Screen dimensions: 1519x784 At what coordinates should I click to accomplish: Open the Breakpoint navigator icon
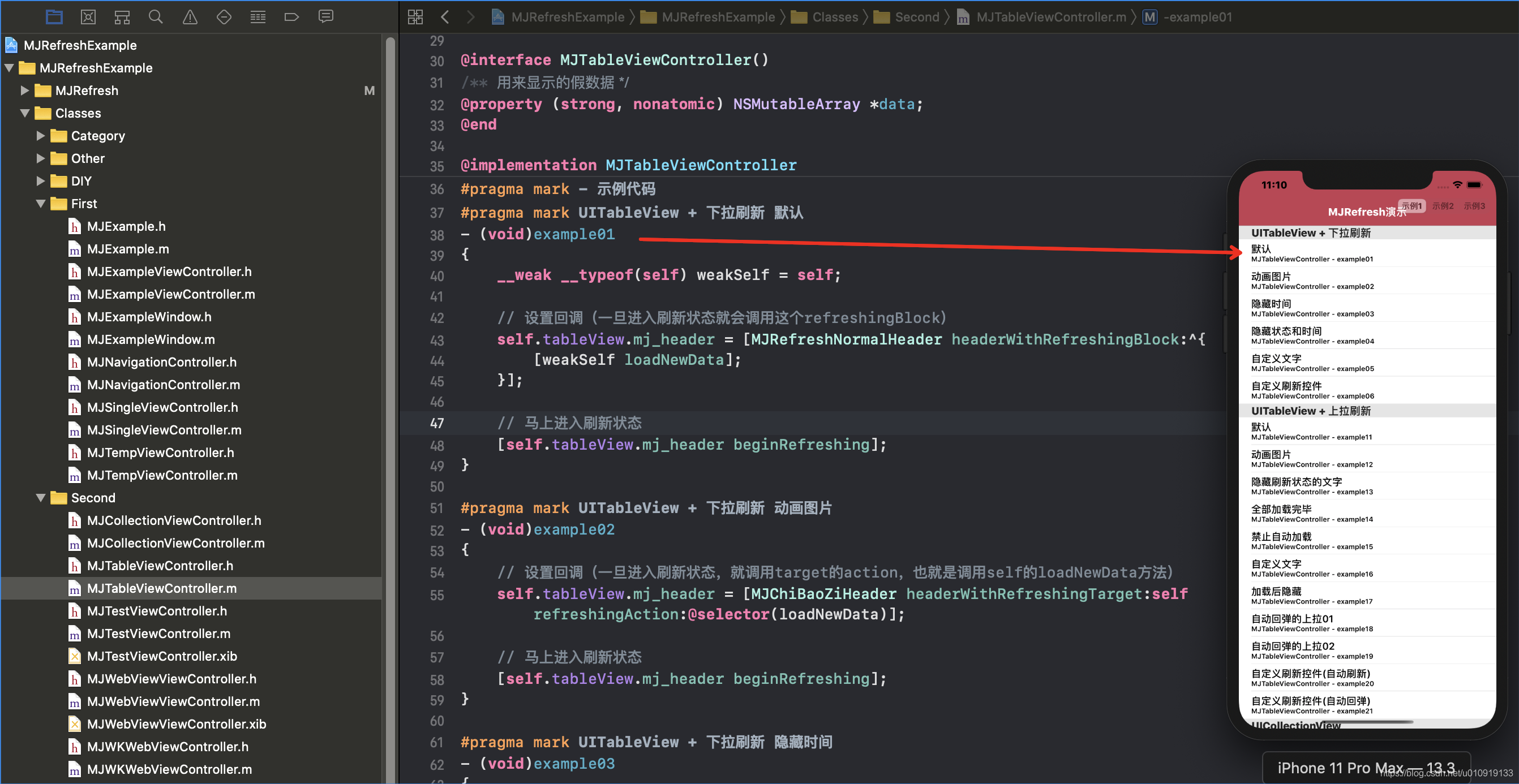(x=292, y=16)
